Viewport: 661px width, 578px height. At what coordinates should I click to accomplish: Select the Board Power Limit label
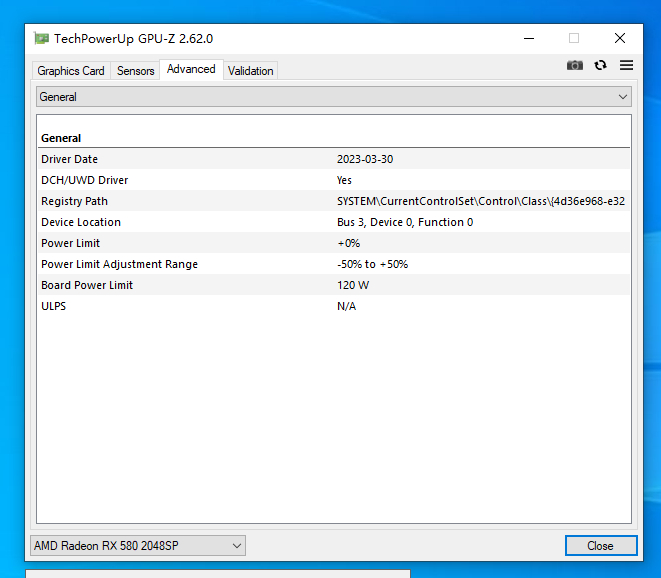(87, 285)
